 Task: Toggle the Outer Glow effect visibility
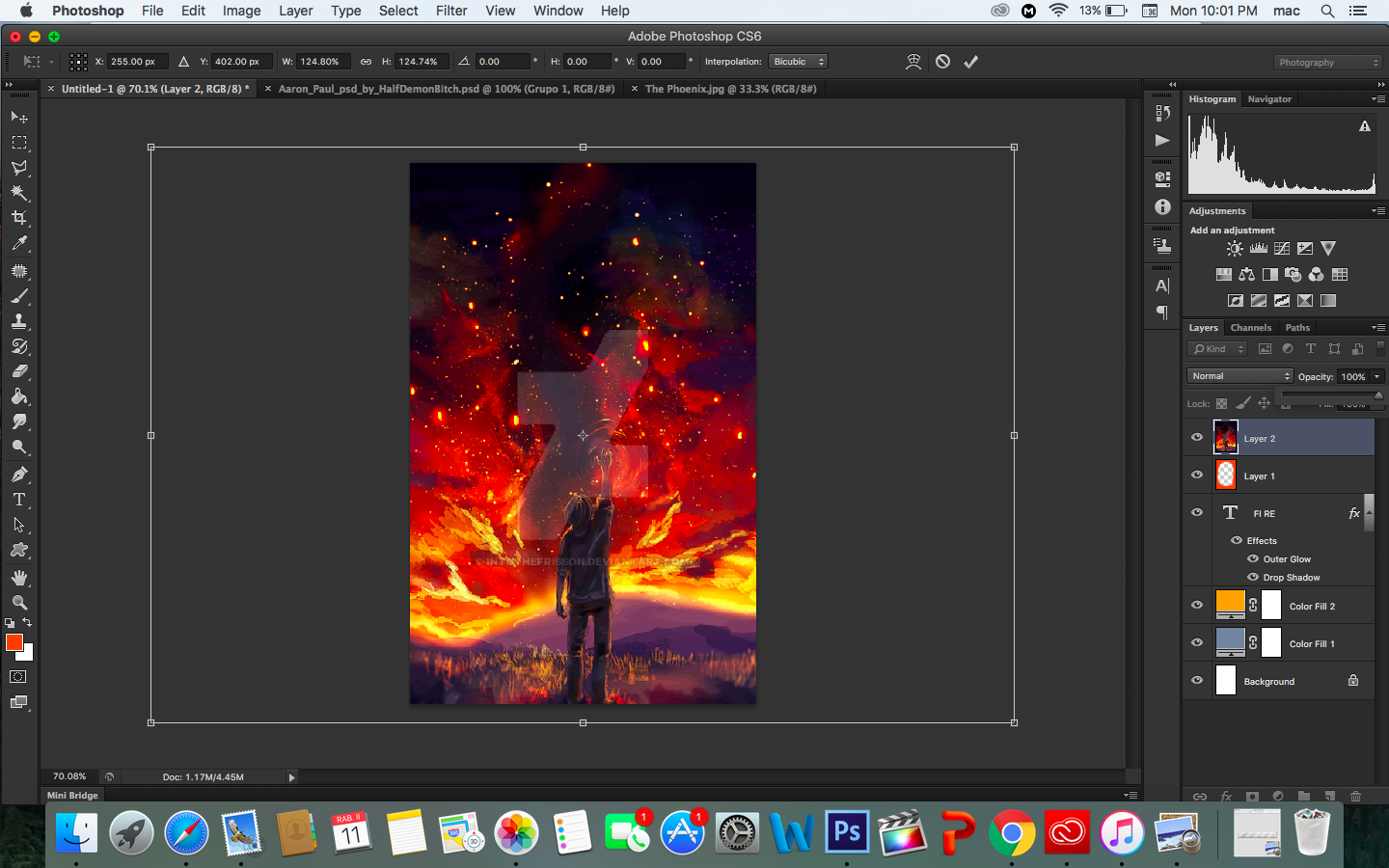1253,558
